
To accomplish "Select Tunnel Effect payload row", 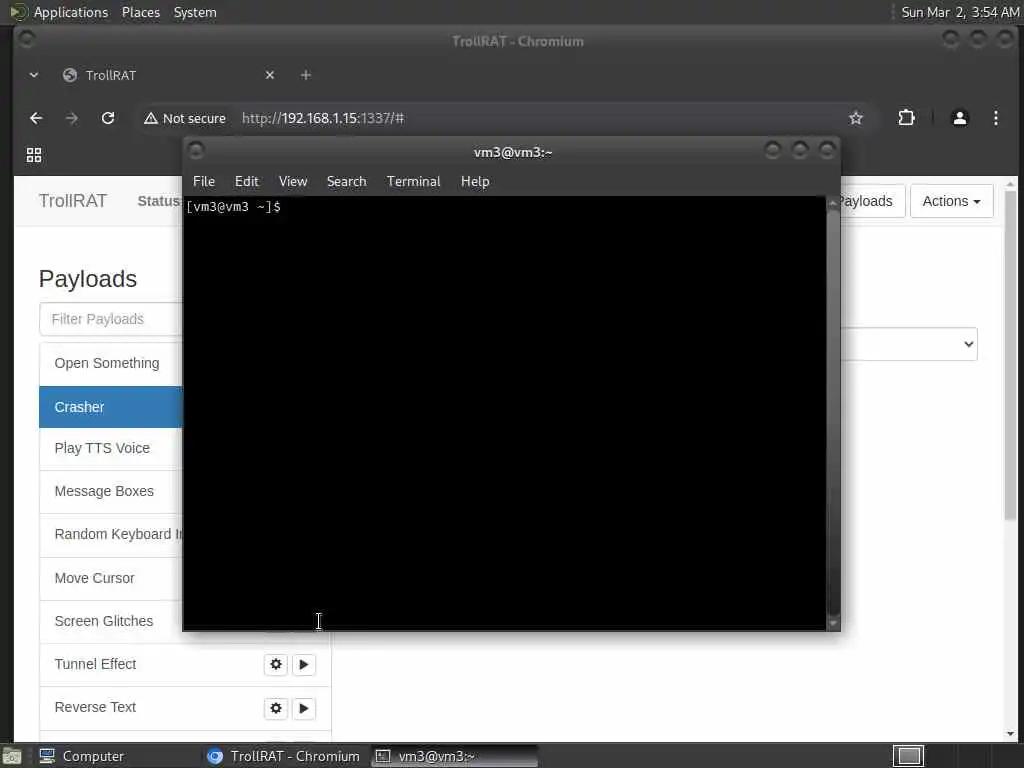I will click(185, 665).
